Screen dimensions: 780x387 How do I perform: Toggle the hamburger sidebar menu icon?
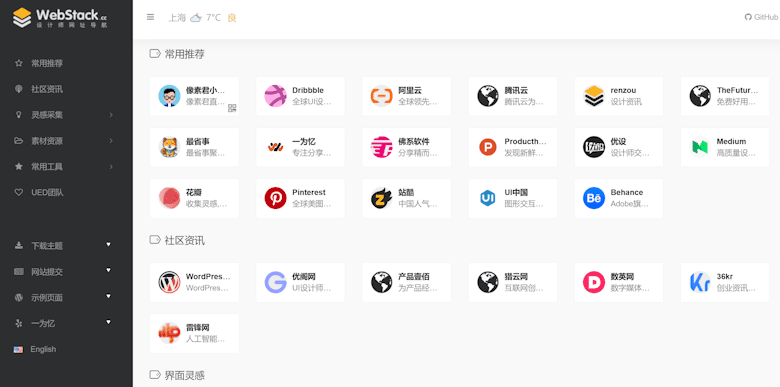[150, 17]
